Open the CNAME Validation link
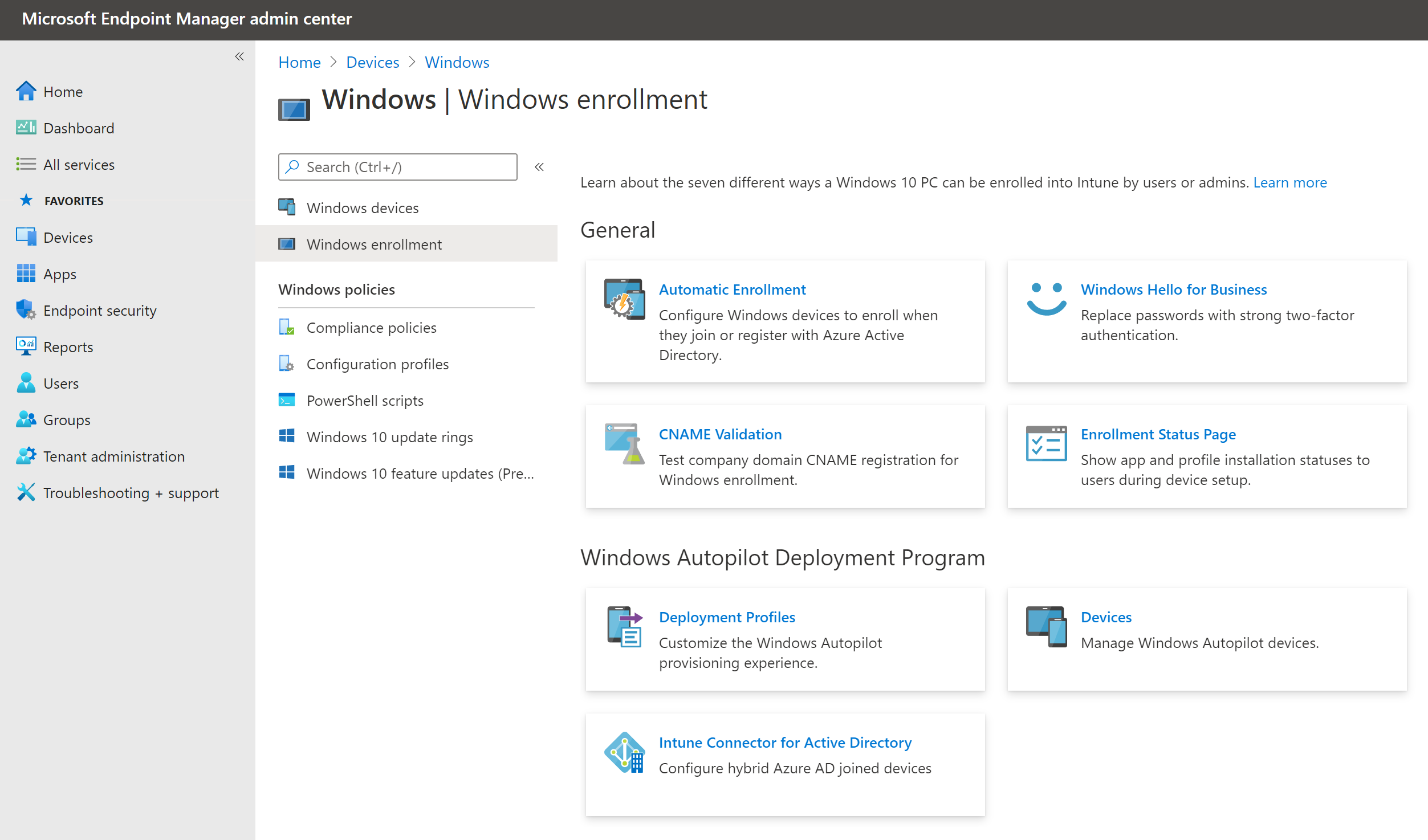This screenshot has height=840, width=1428. point(721,434)
